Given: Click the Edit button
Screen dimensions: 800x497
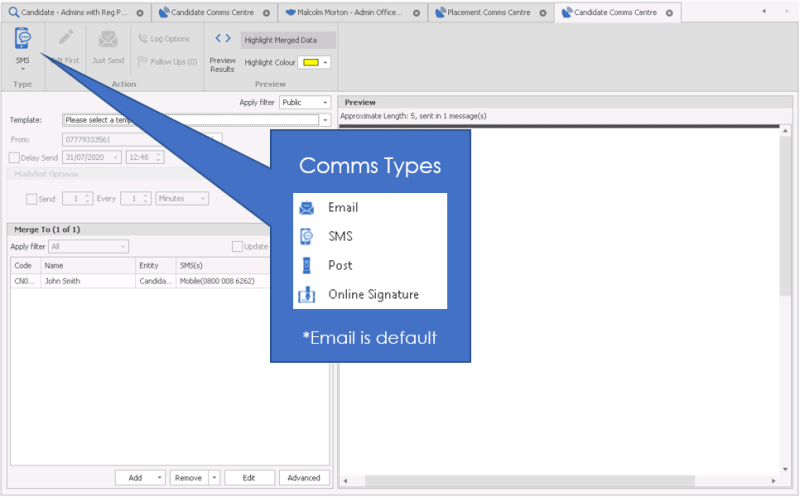Looking at the screenshot, I should [249, 478].
